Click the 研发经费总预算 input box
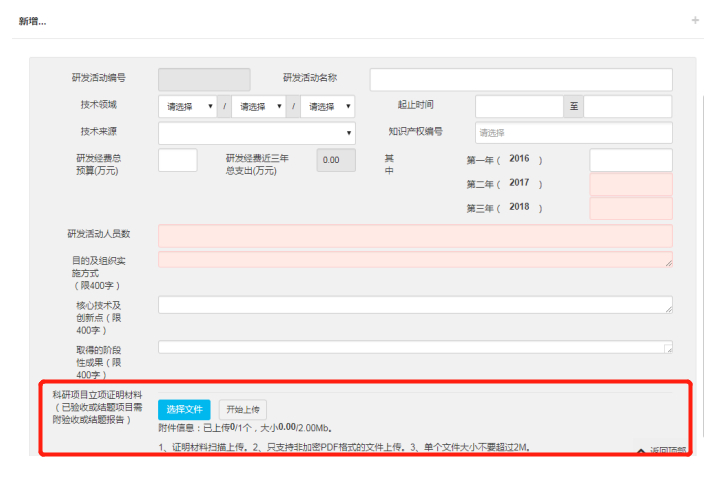This screenshot has width=712, height=479. 178,160
